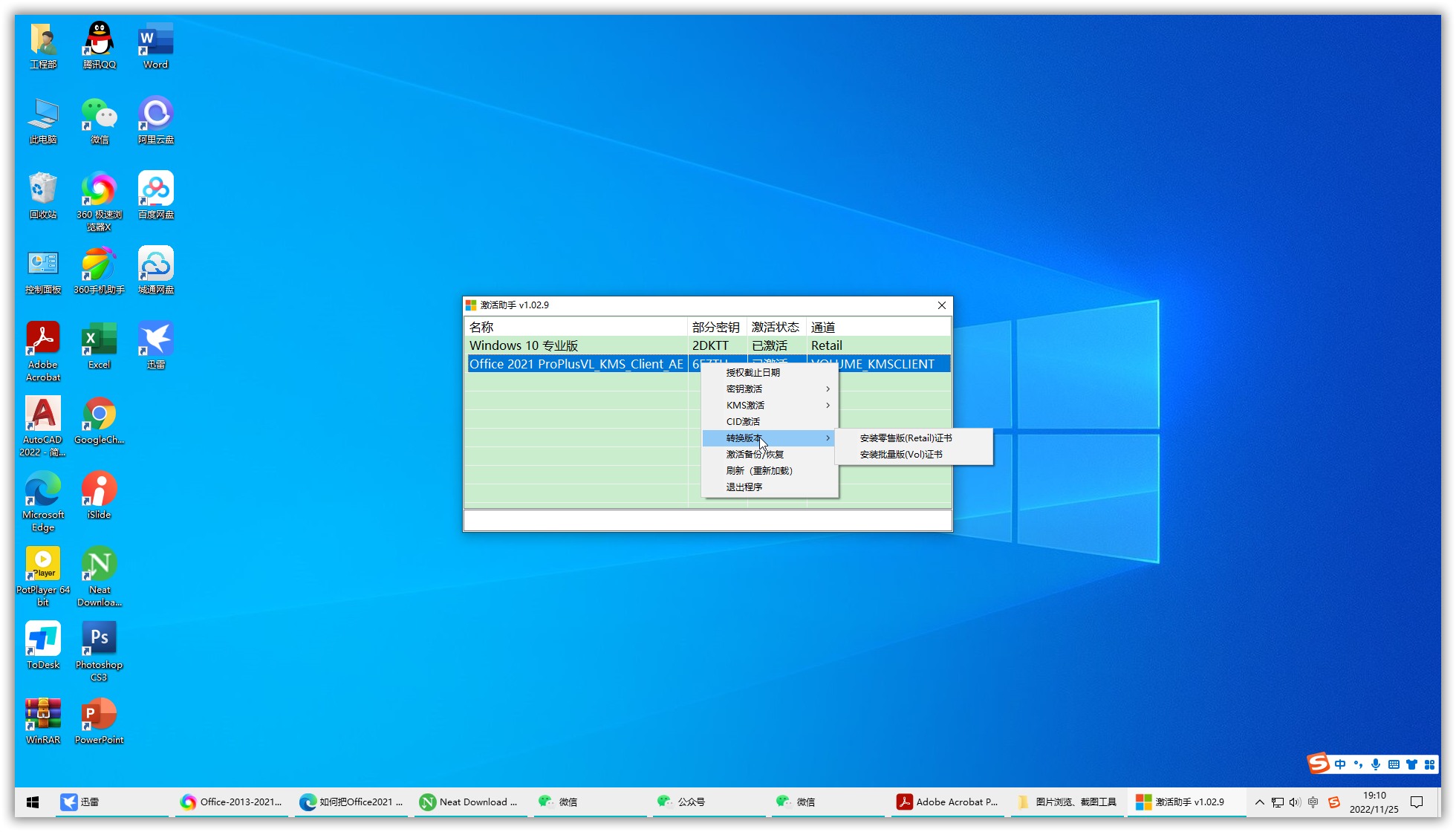Open the 工程部 folder icon
1456x832 pixels.
click(x=43, y=45)
